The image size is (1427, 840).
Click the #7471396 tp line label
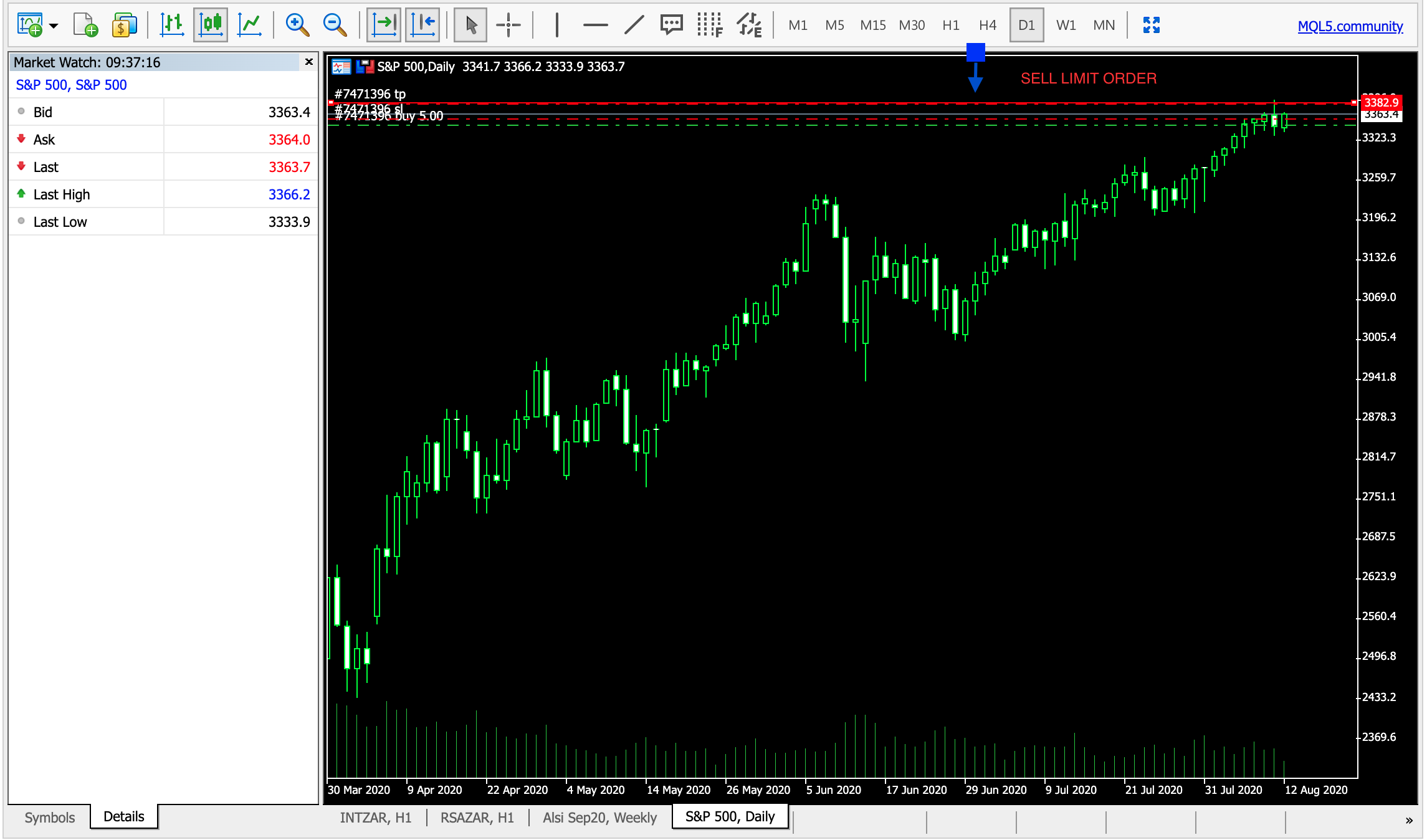click(370, 94)
